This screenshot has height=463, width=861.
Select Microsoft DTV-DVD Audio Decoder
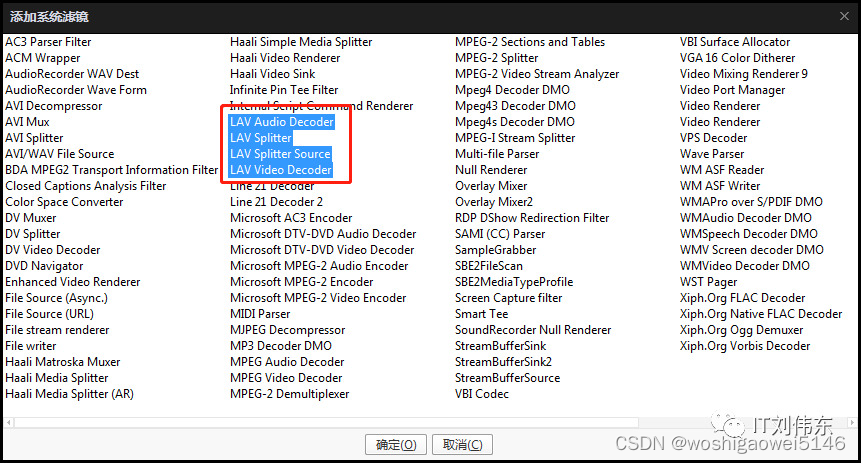323,234
